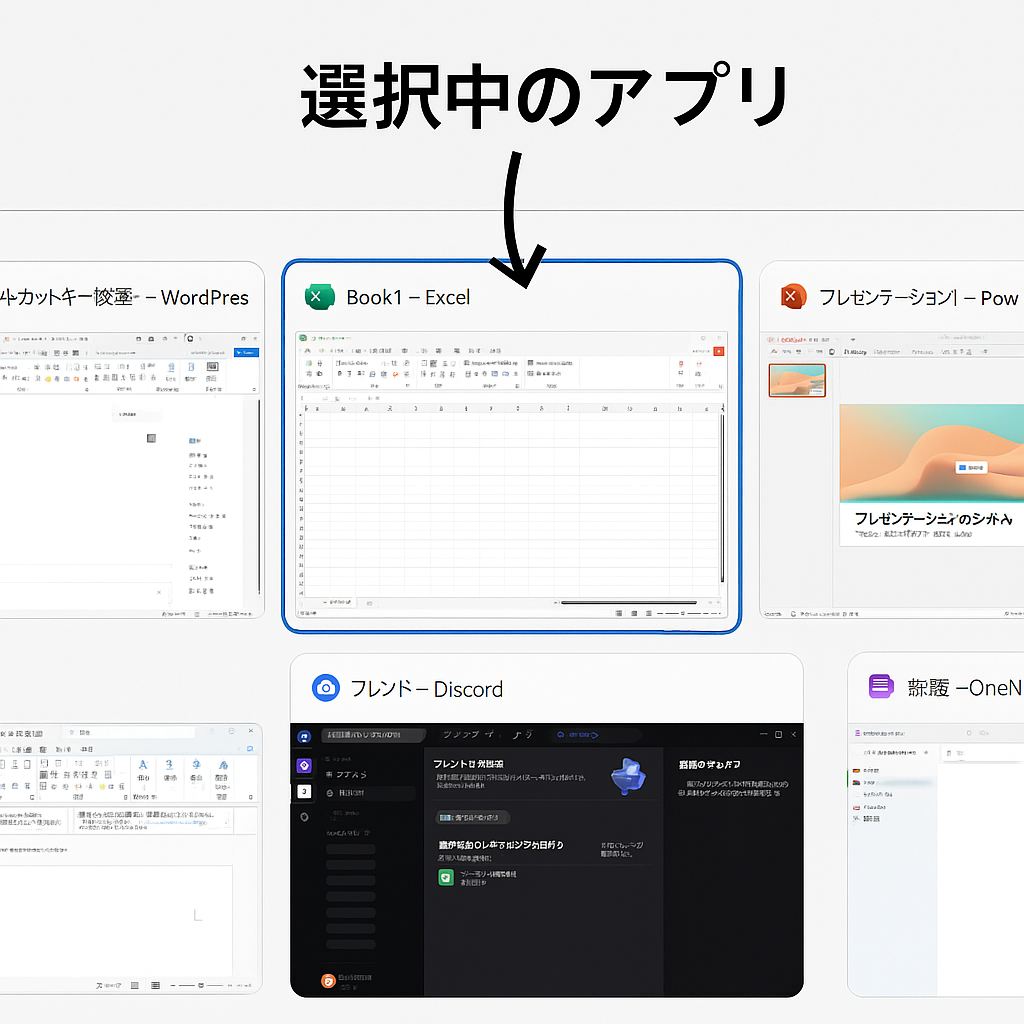The image size is (1024, 1024).
Task: Click the Excel horizontal scrollbar
Action: pyautogui.click(x=630, y=602)
